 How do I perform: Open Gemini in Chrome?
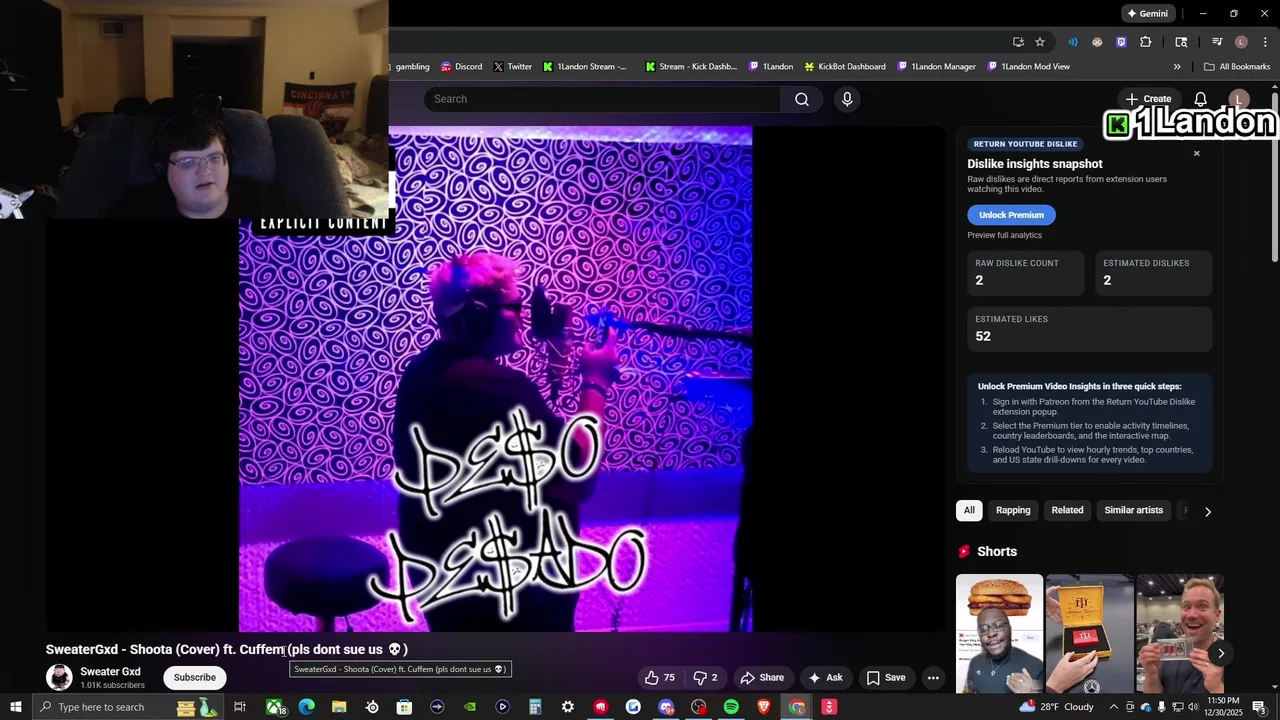pyautogui.click(x=1147, y=14)
